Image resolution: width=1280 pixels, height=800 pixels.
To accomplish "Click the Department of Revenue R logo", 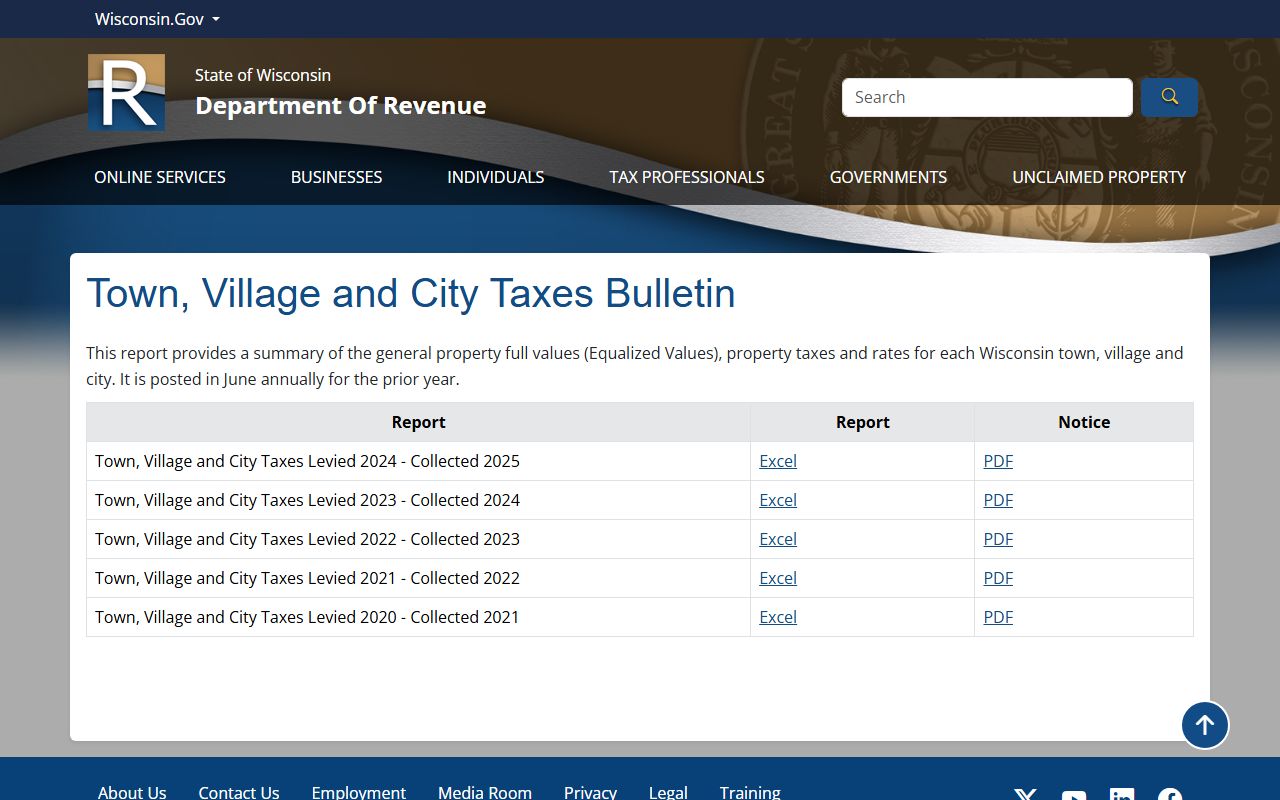I will (126, 92).
